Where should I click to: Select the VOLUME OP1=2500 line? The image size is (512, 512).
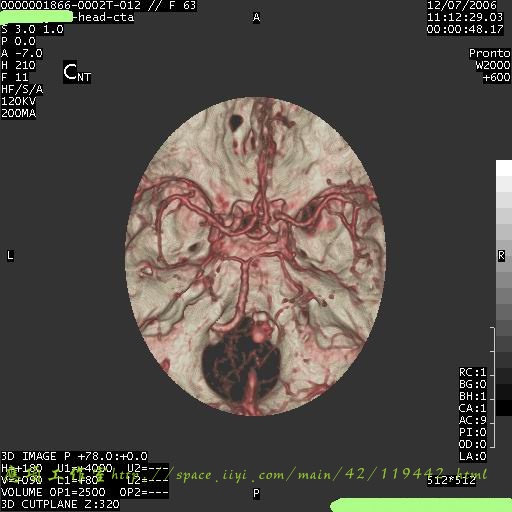coord(85,492)
